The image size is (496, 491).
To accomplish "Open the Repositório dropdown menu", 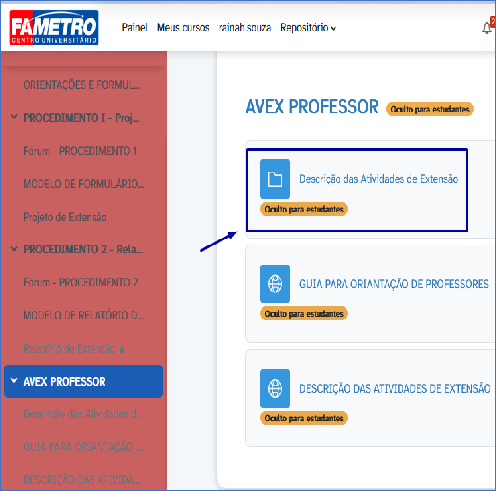I will tap(308, 27).
